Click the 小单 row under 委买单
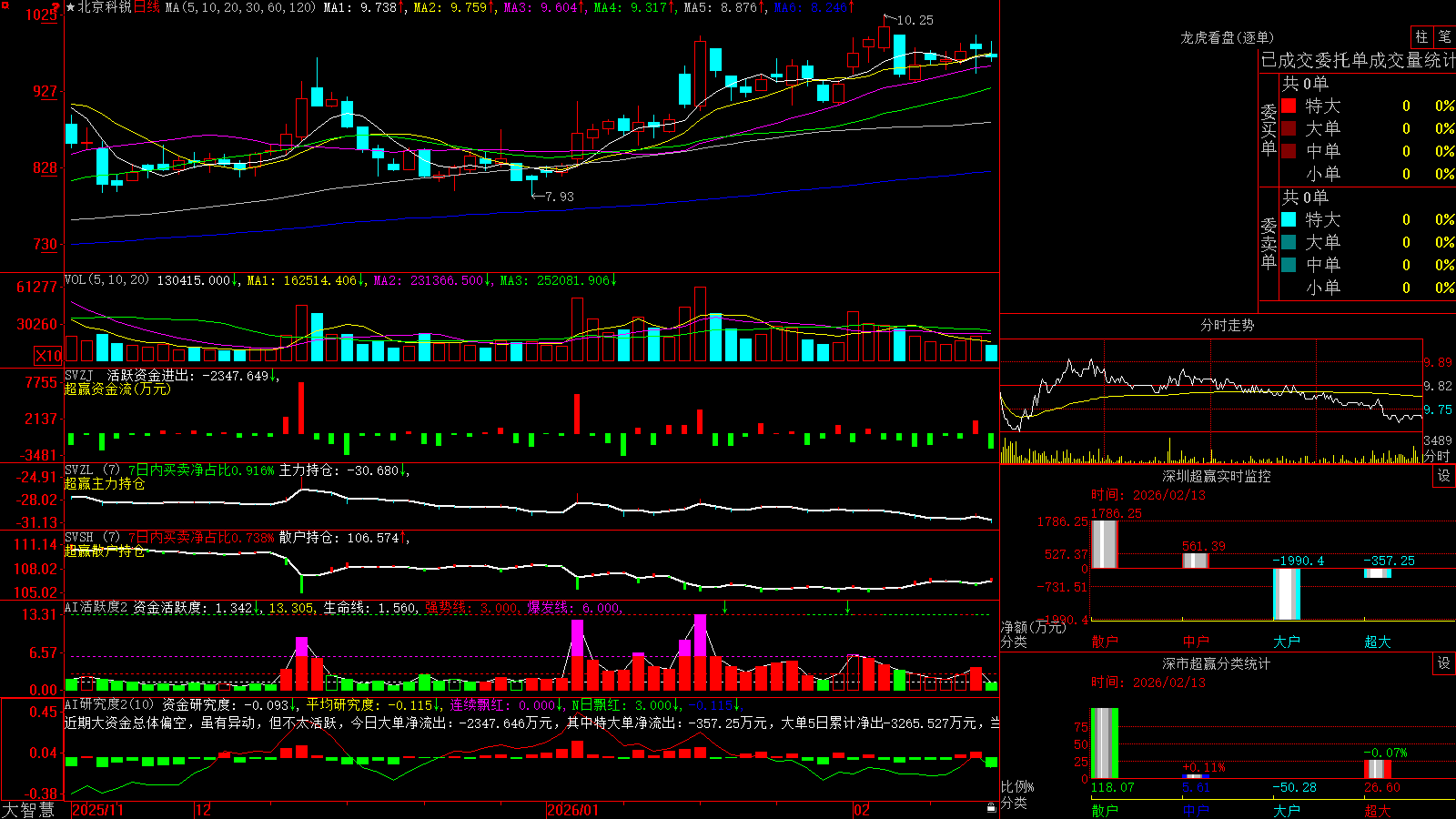The height and width of the screenshot is (819, 1456). click(x=1367, y=174)
